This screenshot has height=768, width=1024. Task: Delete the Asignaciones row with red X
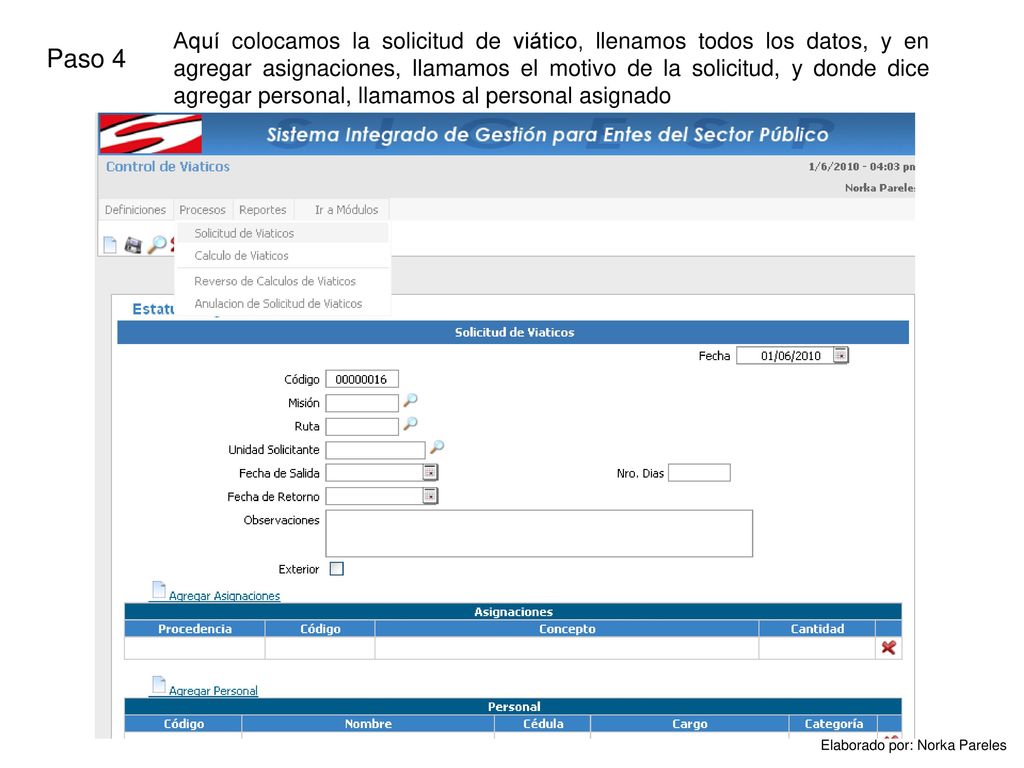pos(888,648)
